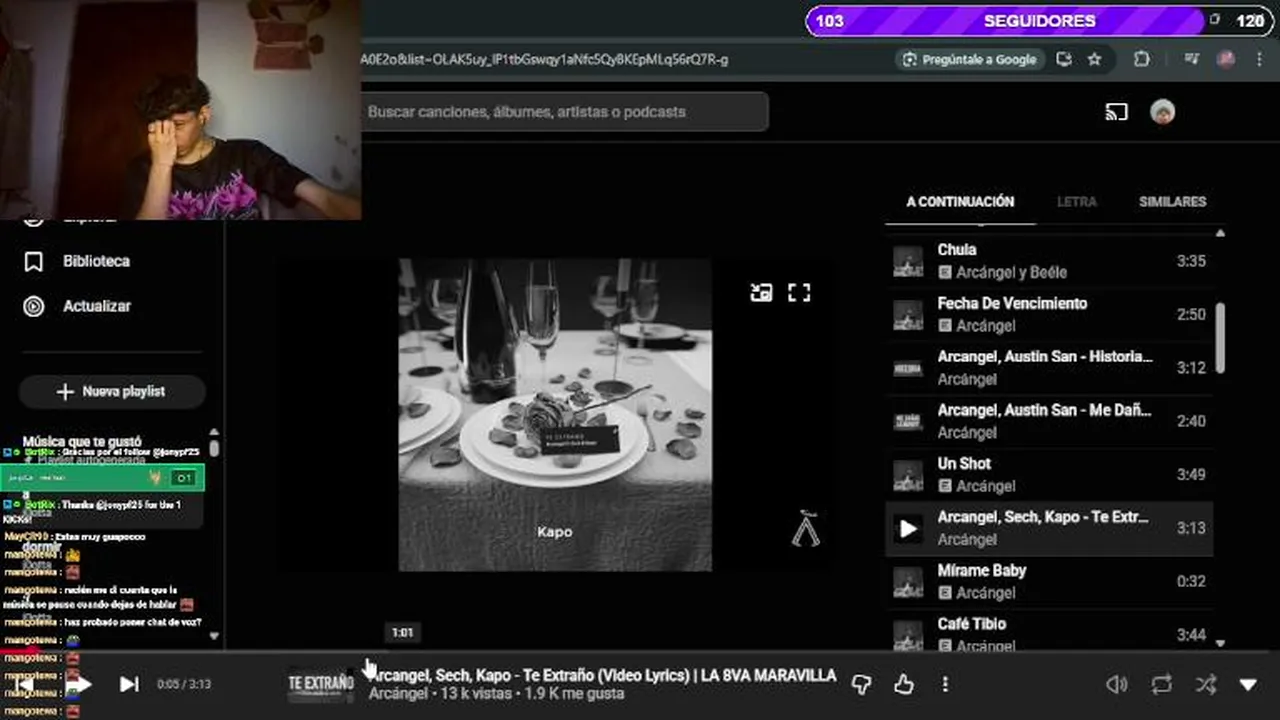Play Fecha De Vencimiento from the queue
Viewport: 1280px width, 720px height.
click(1049, 314)
